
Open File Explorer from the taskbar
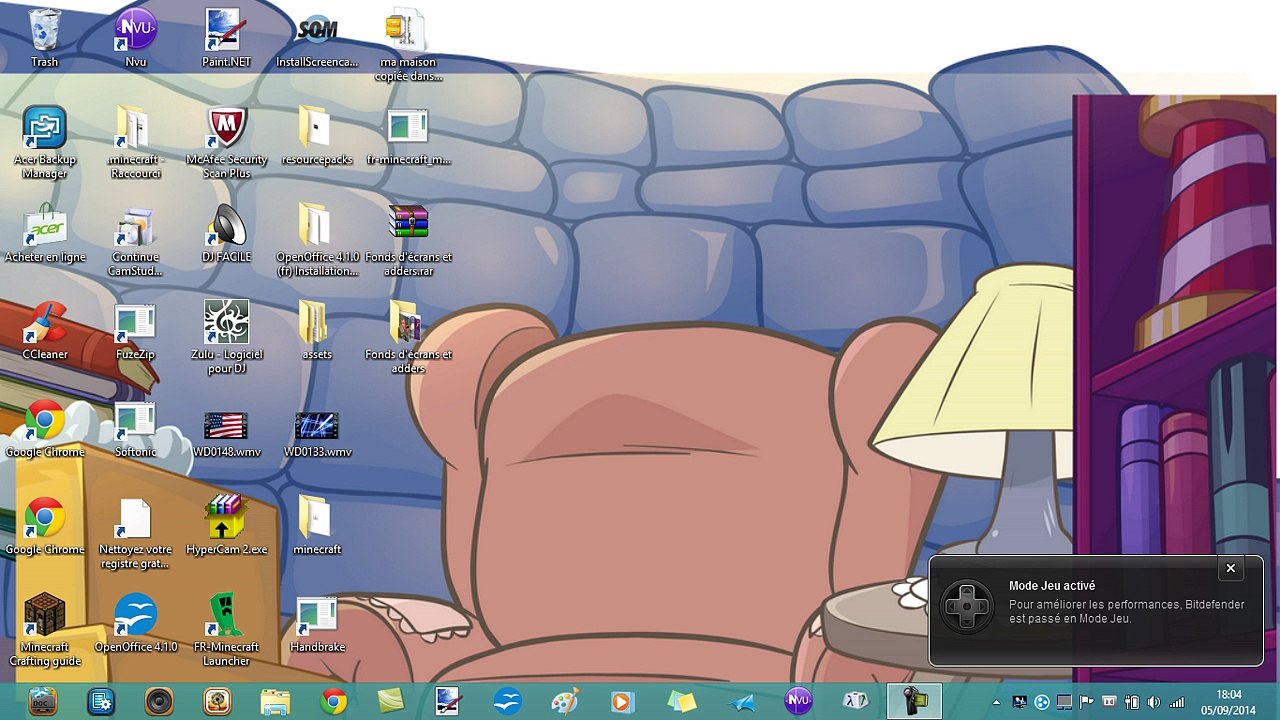275,701
